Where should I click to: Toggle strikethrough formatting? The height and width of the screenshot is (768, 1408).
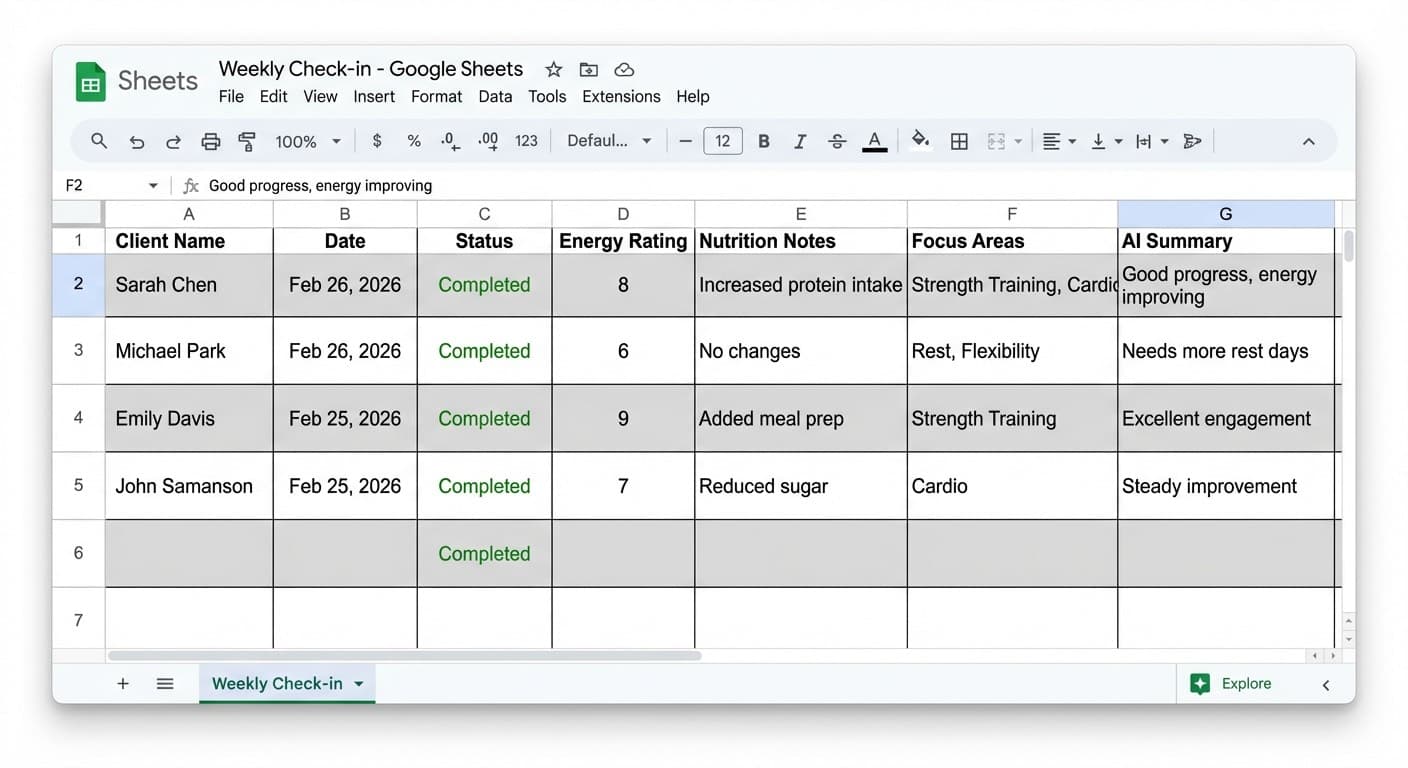(836, 141)
